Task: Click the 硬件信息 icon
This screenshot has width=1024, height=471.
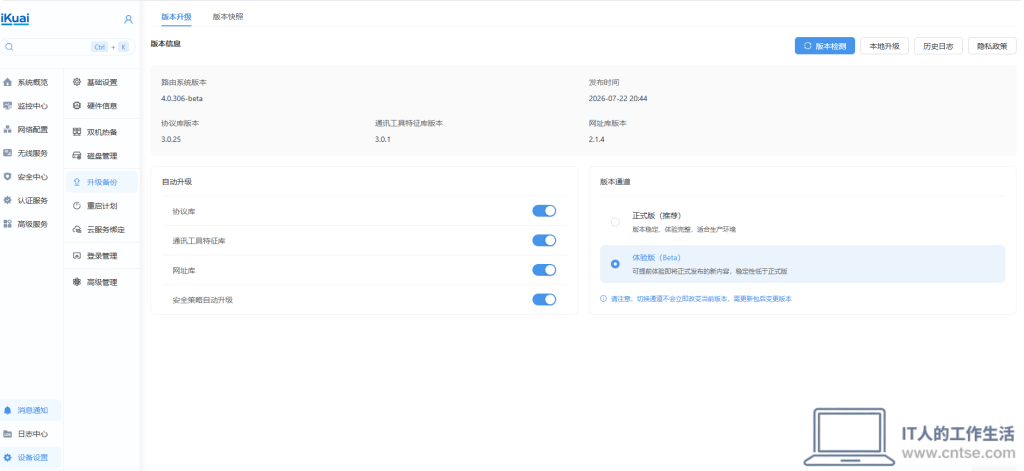Action: (76, 106)
